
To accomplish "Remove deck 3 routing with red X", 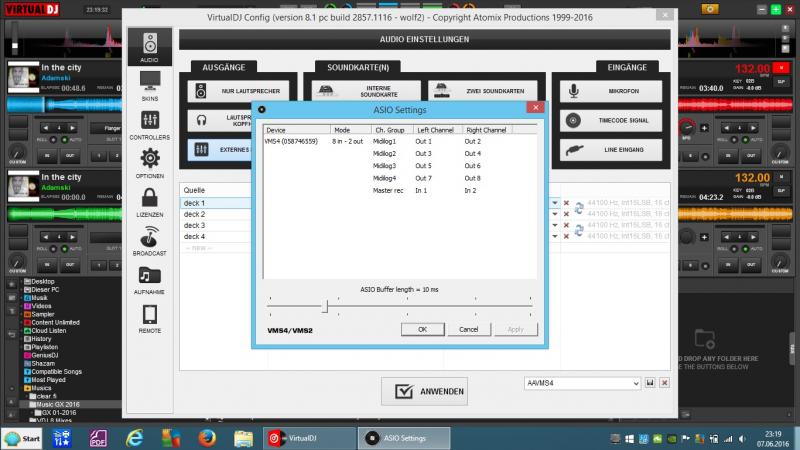I will 566,226.
